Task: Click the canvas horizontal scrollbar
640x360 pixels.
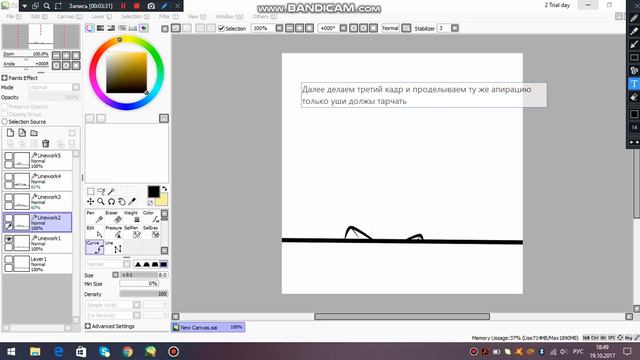Action: [402, 316]
